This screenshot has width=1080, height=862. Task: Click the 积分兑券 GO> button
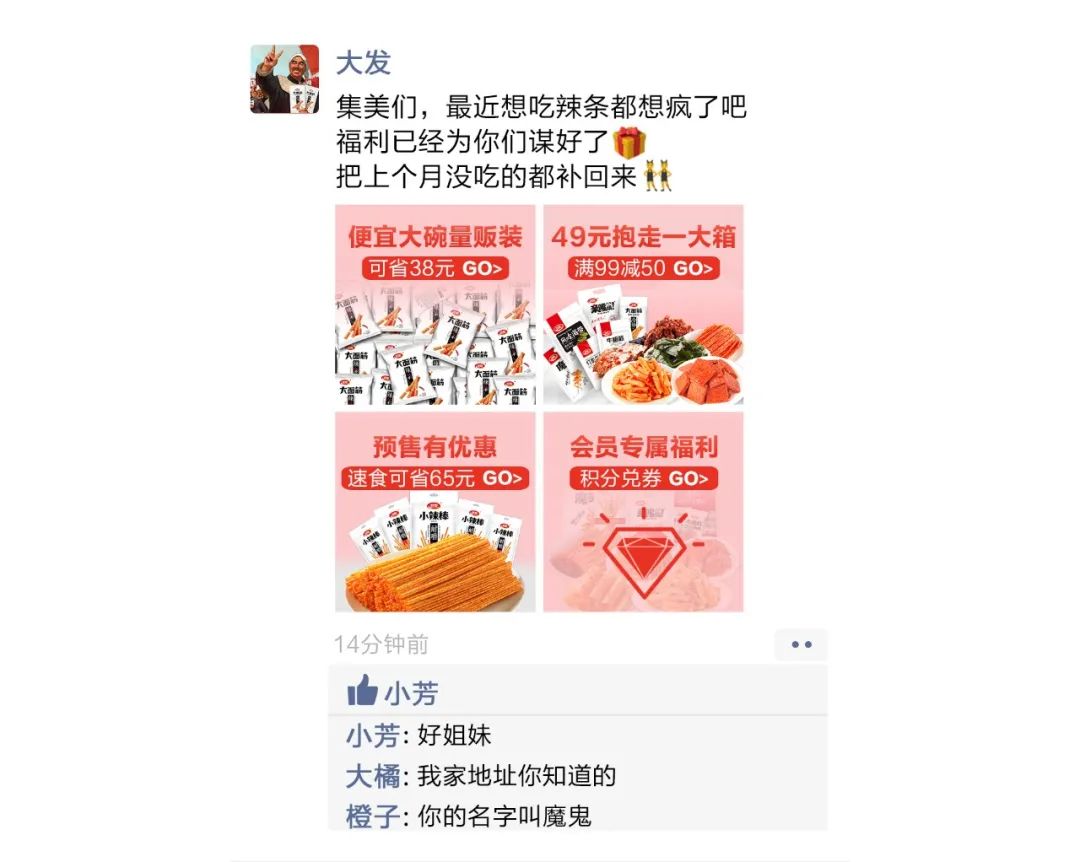[x=643, y=478]
